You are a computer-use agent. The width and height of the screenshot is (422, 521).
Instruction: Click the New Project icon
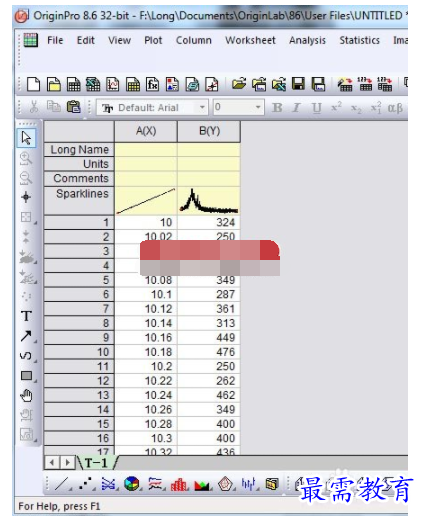point(33,84)
